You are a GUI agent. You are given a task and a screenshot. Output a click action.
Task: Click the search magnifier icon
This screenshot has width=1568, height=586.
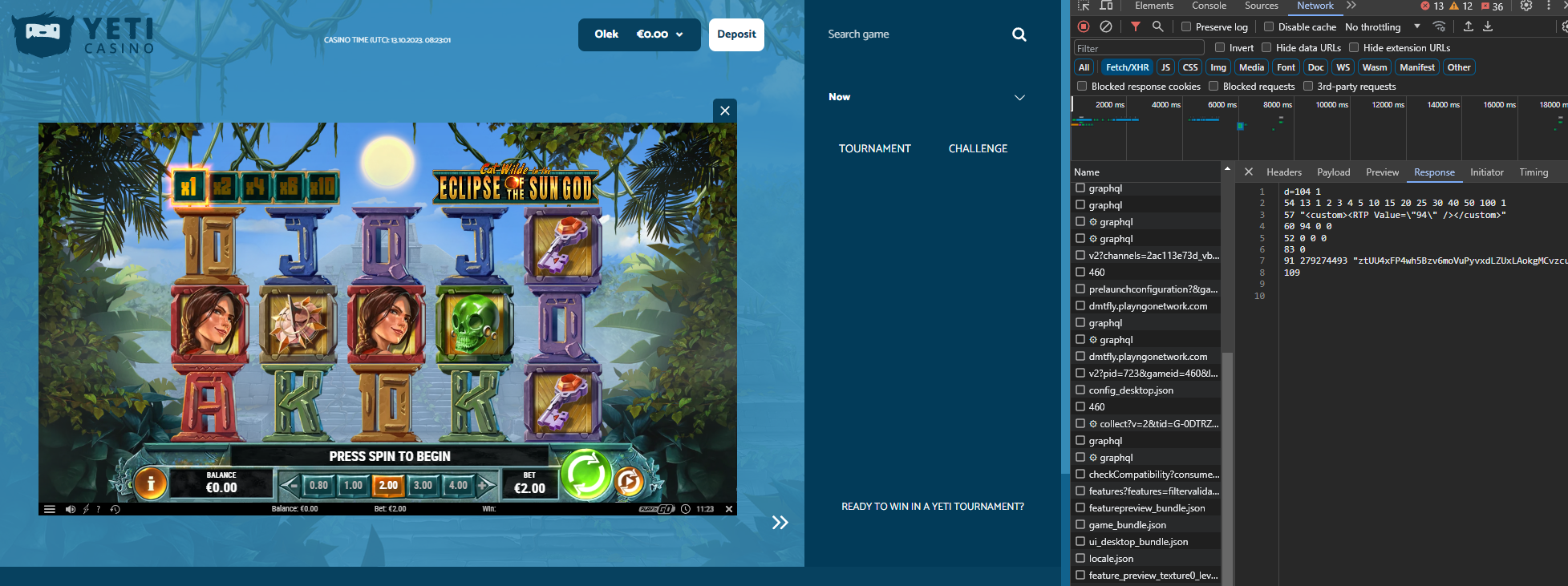[1019, 34]
